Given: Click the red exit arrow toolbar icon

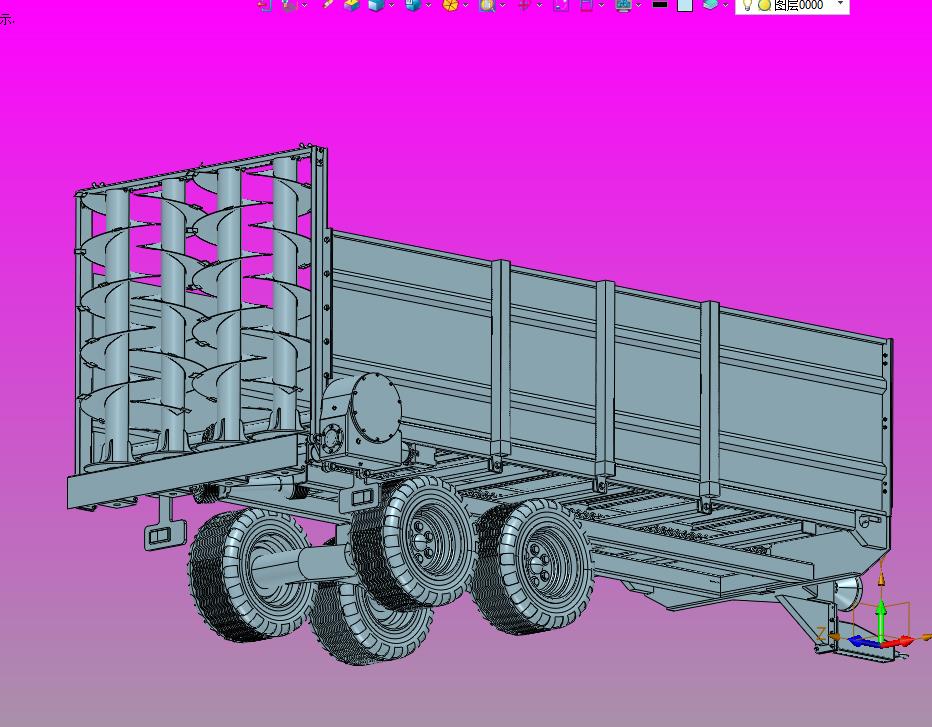Looking at the screenshot, I should tap(265, 5).
